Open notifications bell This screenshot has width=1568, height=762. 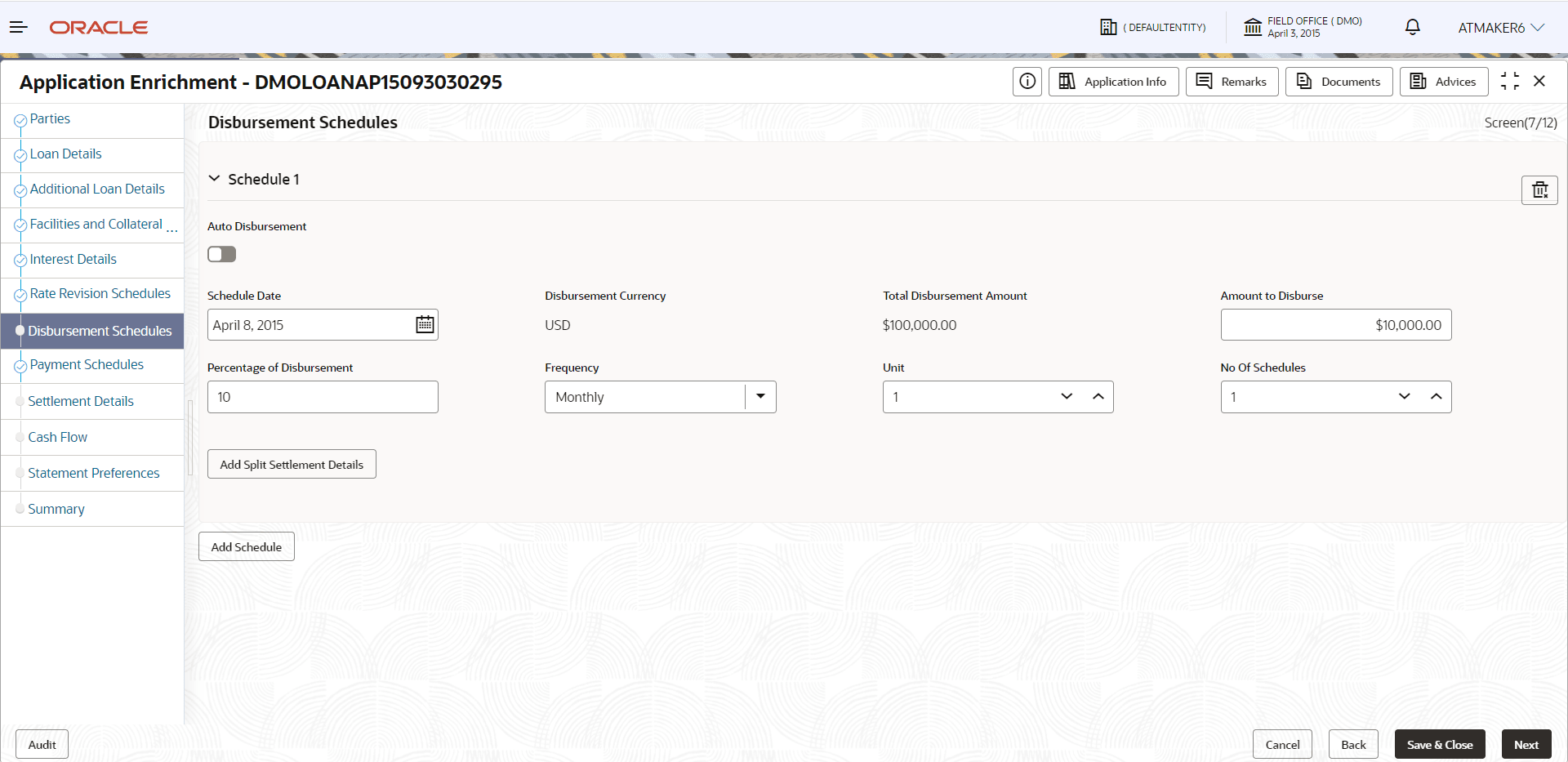point(1412,28)
